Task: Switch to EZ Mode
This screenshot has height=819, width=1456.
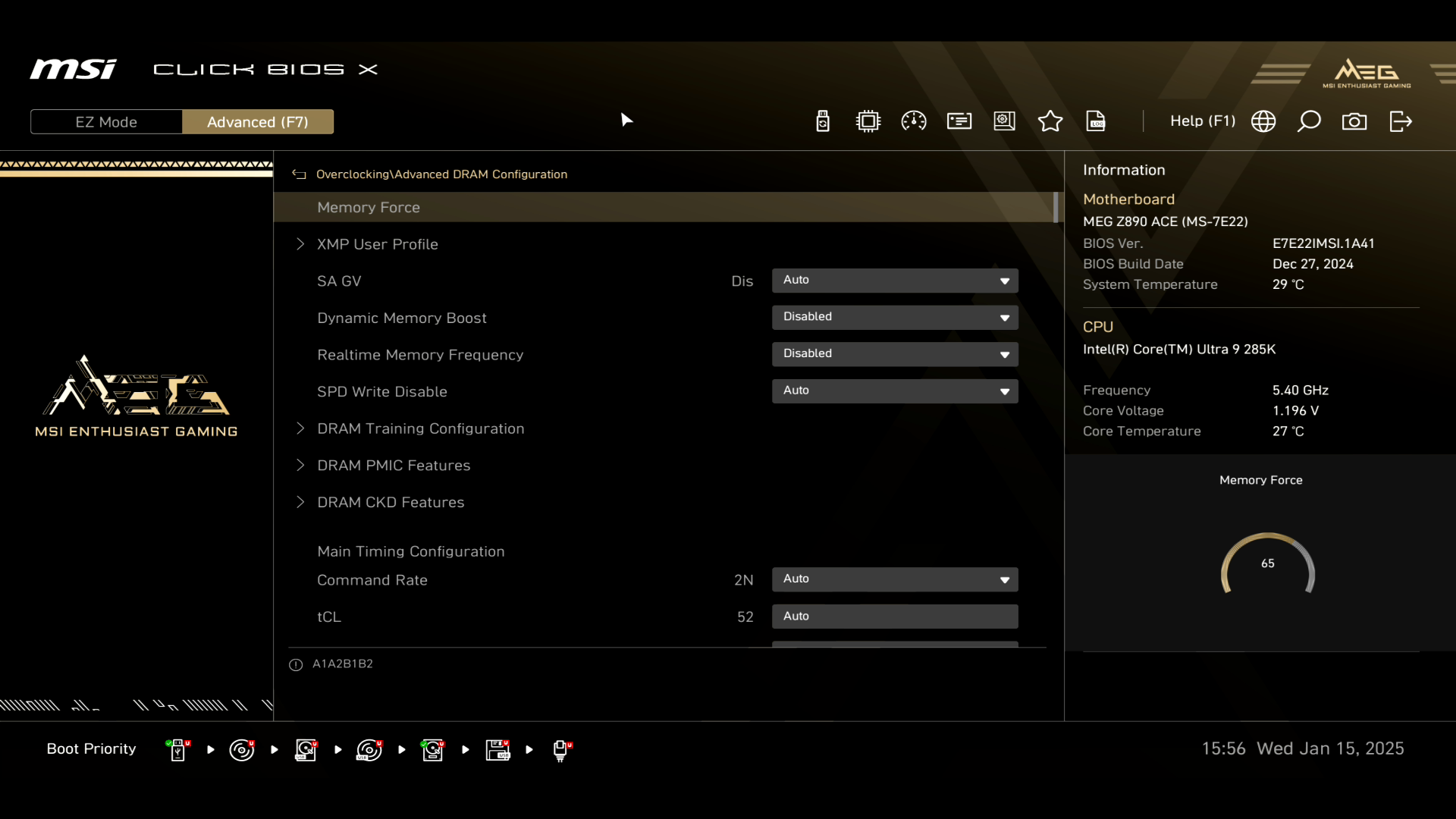Action: pyautogui.click(x=106, y=122)
